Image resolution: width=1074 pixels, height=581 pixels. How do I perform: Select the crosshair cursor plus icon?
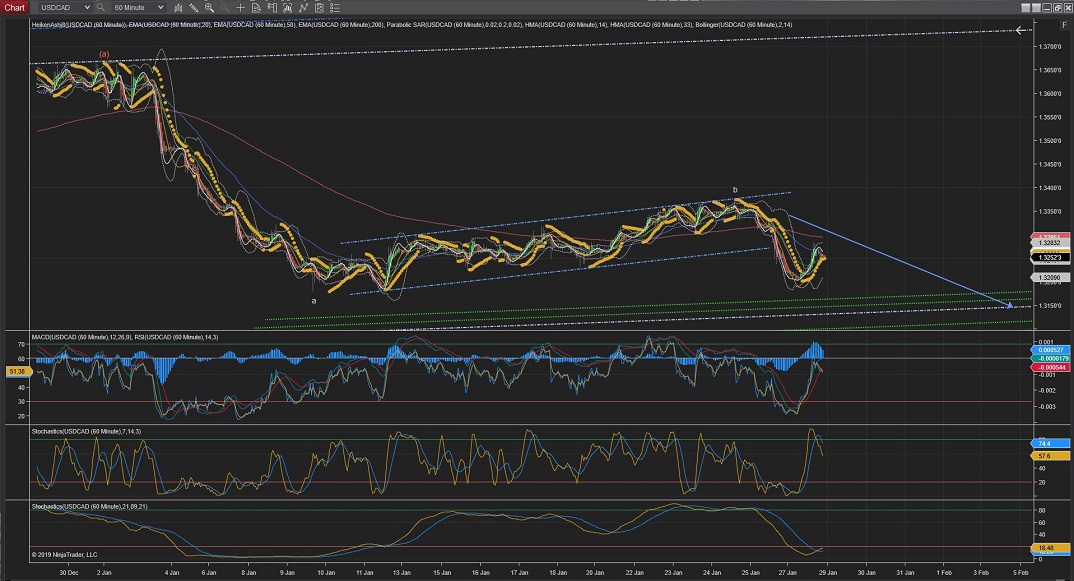[x=240, y=8]
